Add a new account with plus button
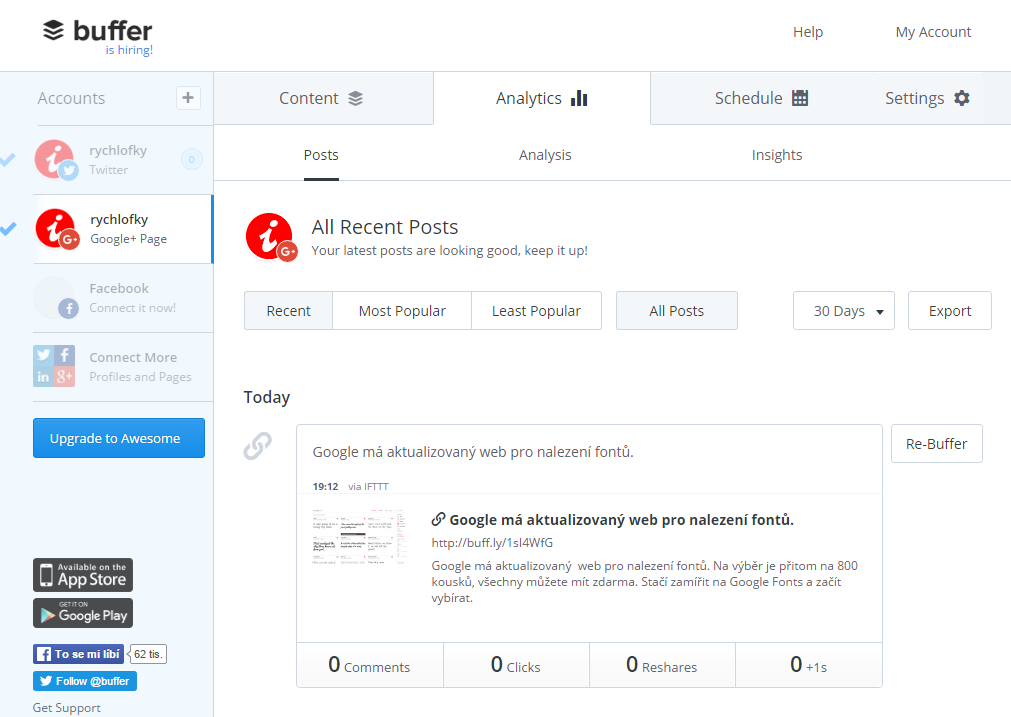1011x717 pixels. [x=188, y=98]
